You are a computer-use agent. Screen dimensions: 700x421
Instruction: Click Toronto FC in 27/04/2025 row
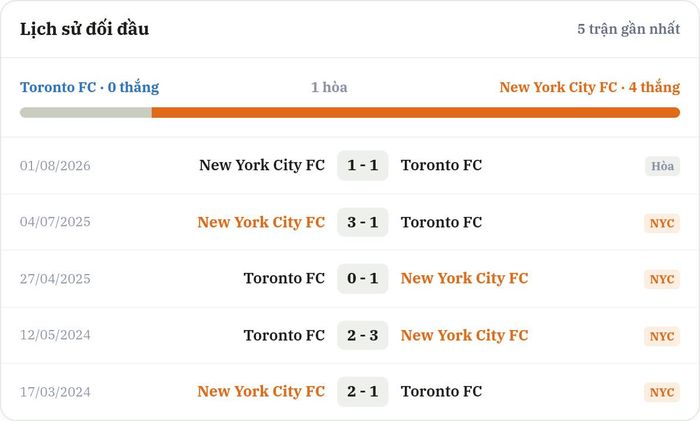284,279
